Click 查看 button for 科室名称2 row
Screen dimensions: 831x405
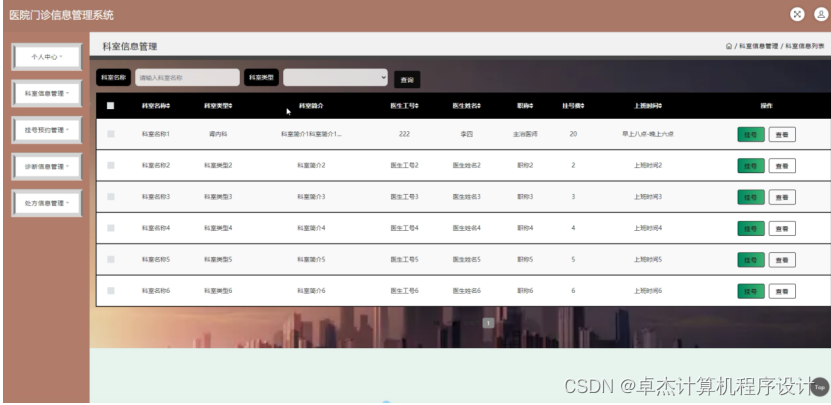coord(782,166)
